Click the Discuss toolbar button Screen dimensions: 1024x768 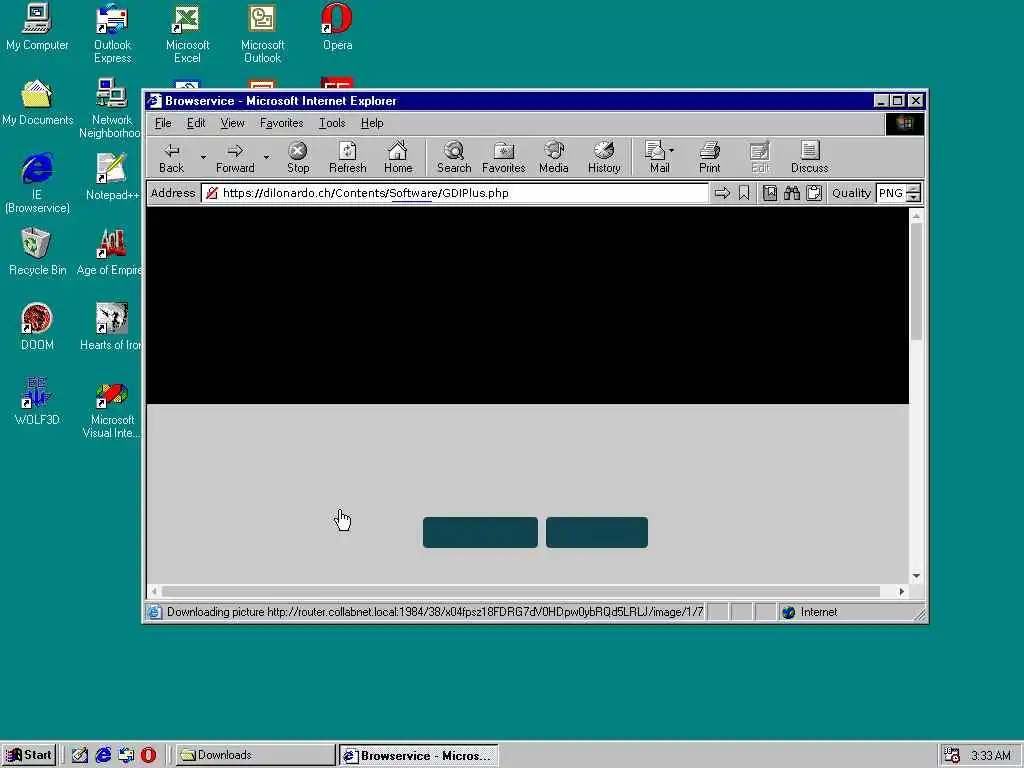(x=810, y=157)
